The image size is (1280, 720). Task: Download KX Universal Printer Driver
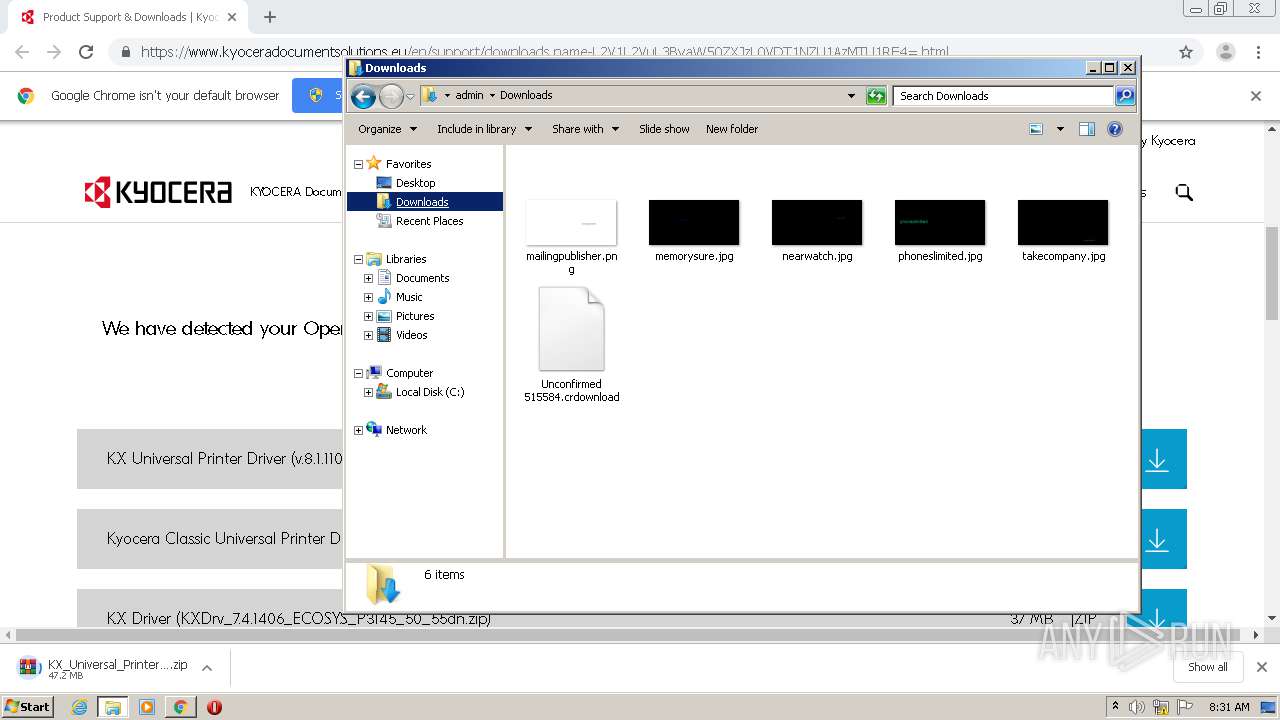1157,459
